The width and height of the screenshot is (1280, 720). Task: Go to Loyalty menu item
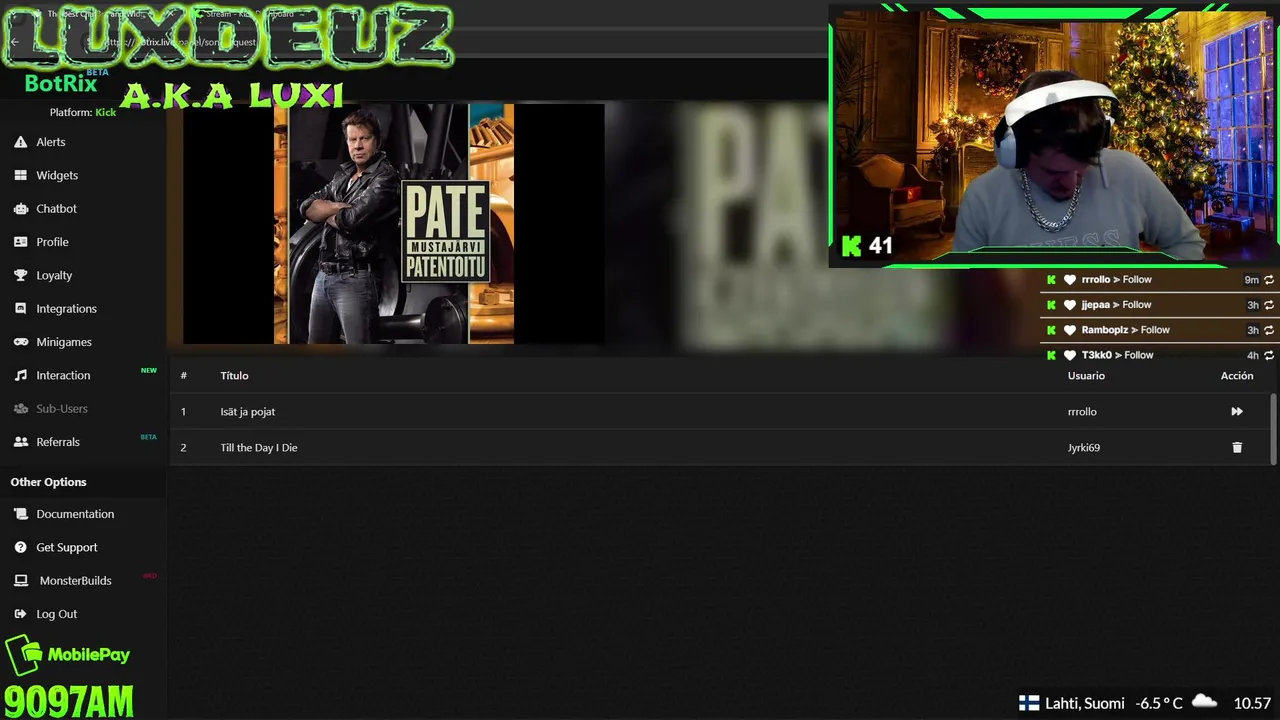tap(54, 275)
